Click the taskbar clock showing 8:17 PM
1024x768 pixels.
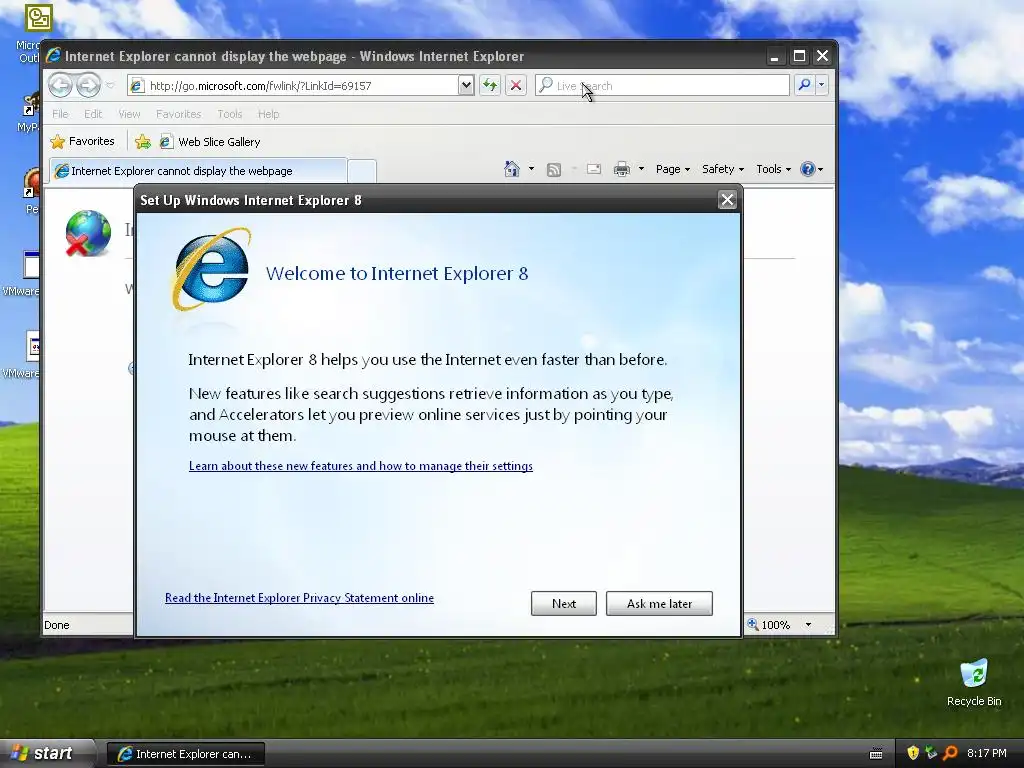[987, 753]
